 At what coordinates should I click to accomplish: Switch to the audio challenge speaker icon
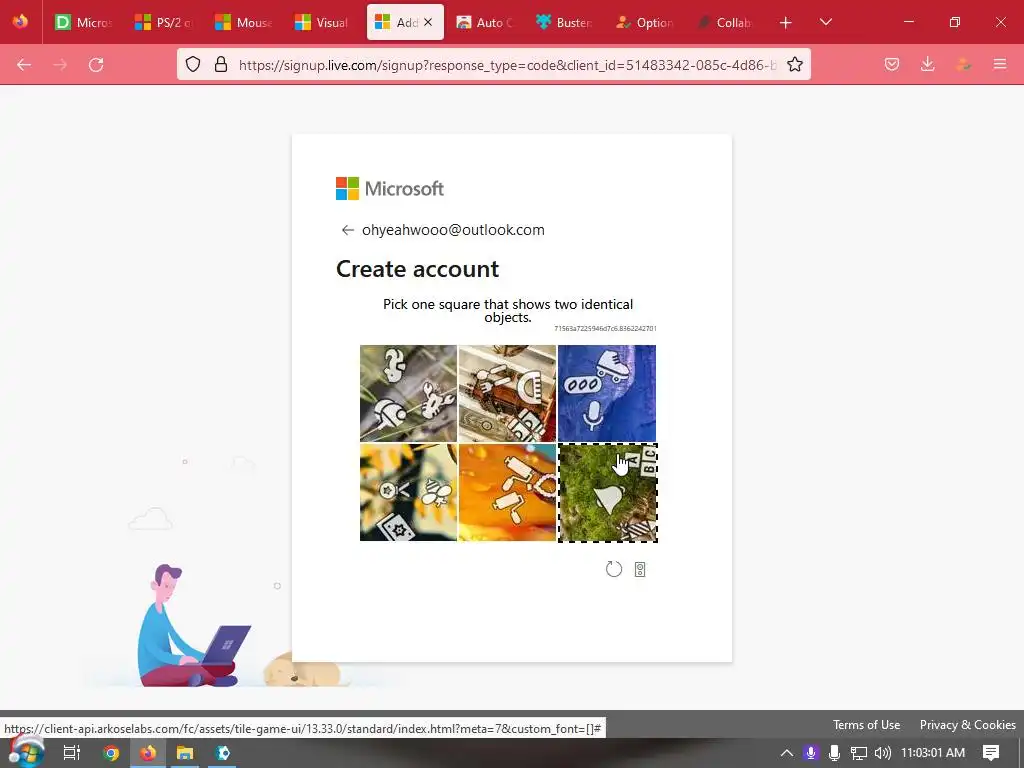[640, 569]
